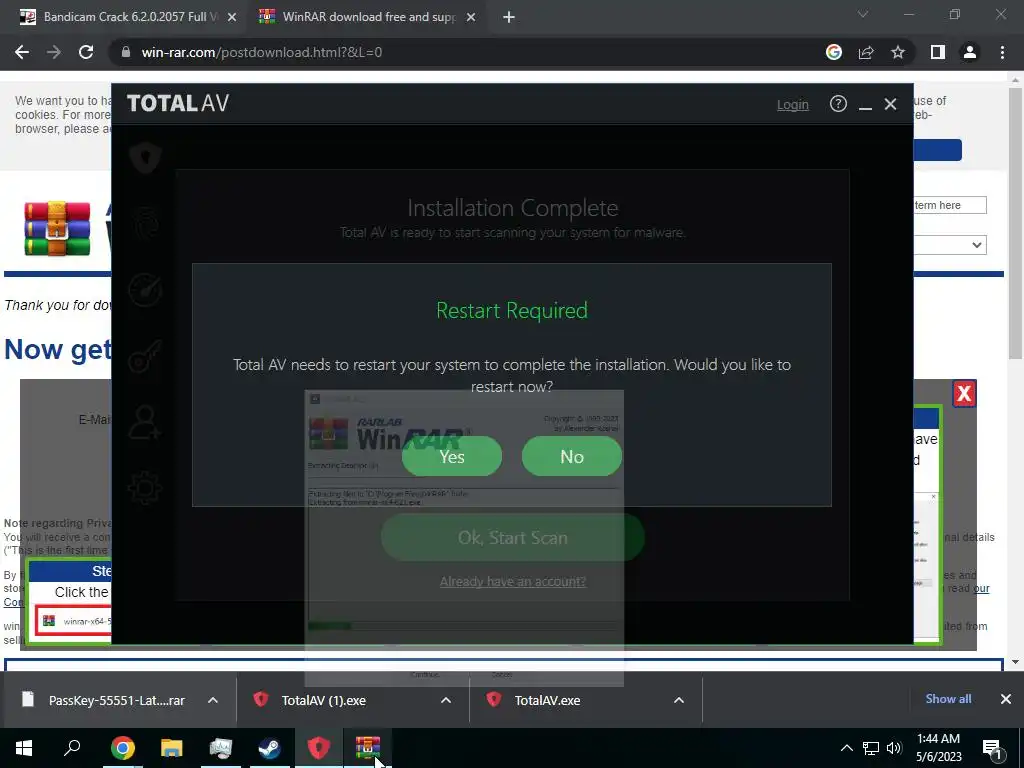The image size is (1024, 768).
Task: Close the red X popup on WinRAR page
Action: 964,394
